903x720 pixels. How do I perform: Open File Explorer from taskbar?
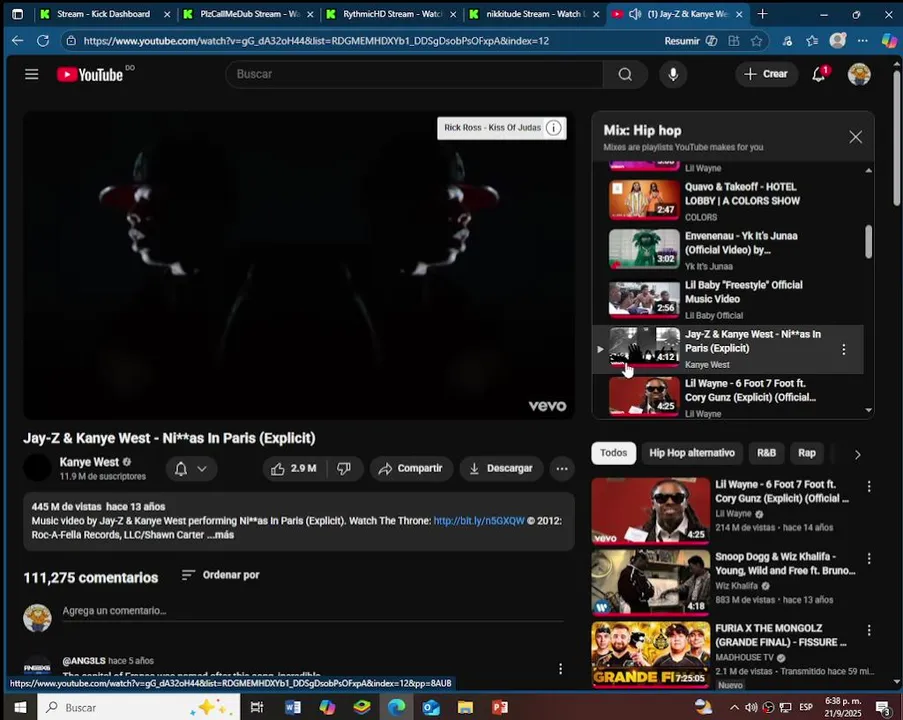(465, 707)
